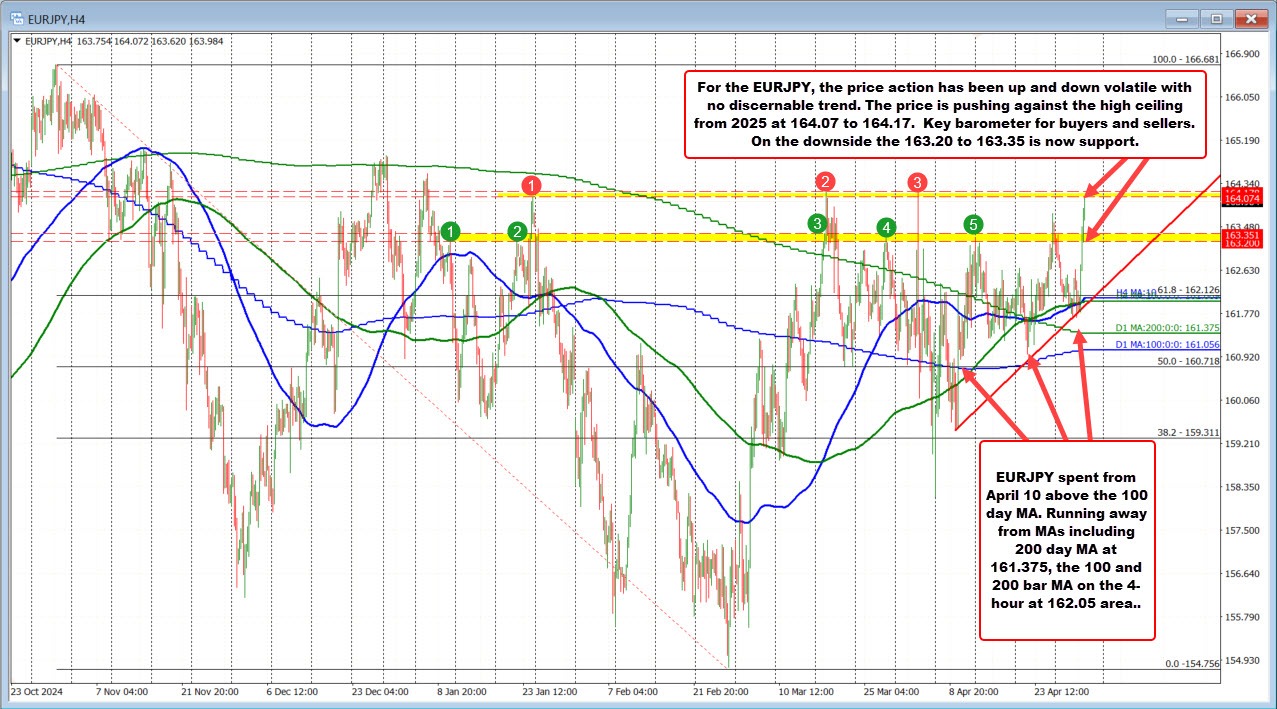Select the green circled 2 marker
Viewport: 1277px width, 709px height.
click(517, 231)
